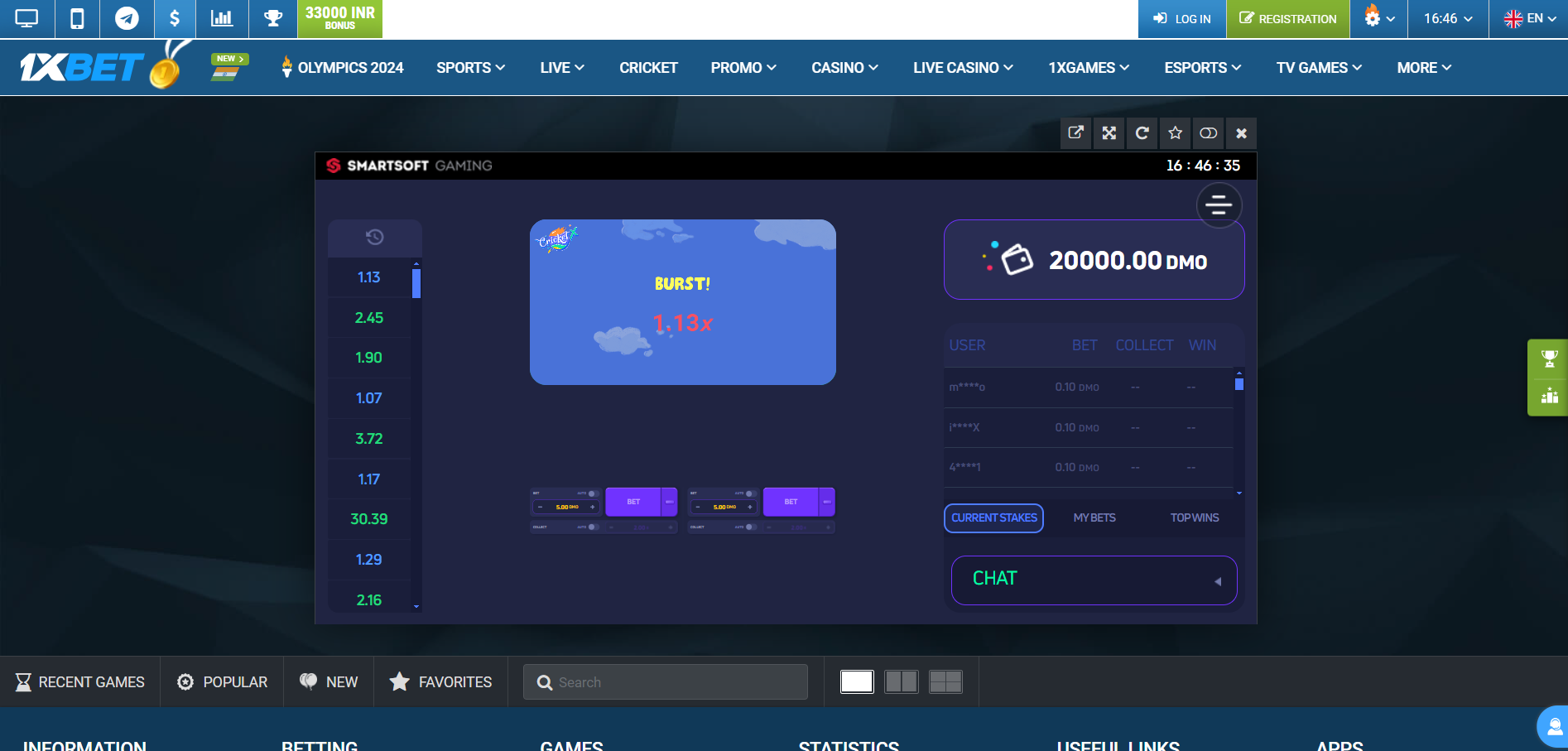Enable auto bet on left bet panel
Screen dimensions: 1568x751
point(592,493)
